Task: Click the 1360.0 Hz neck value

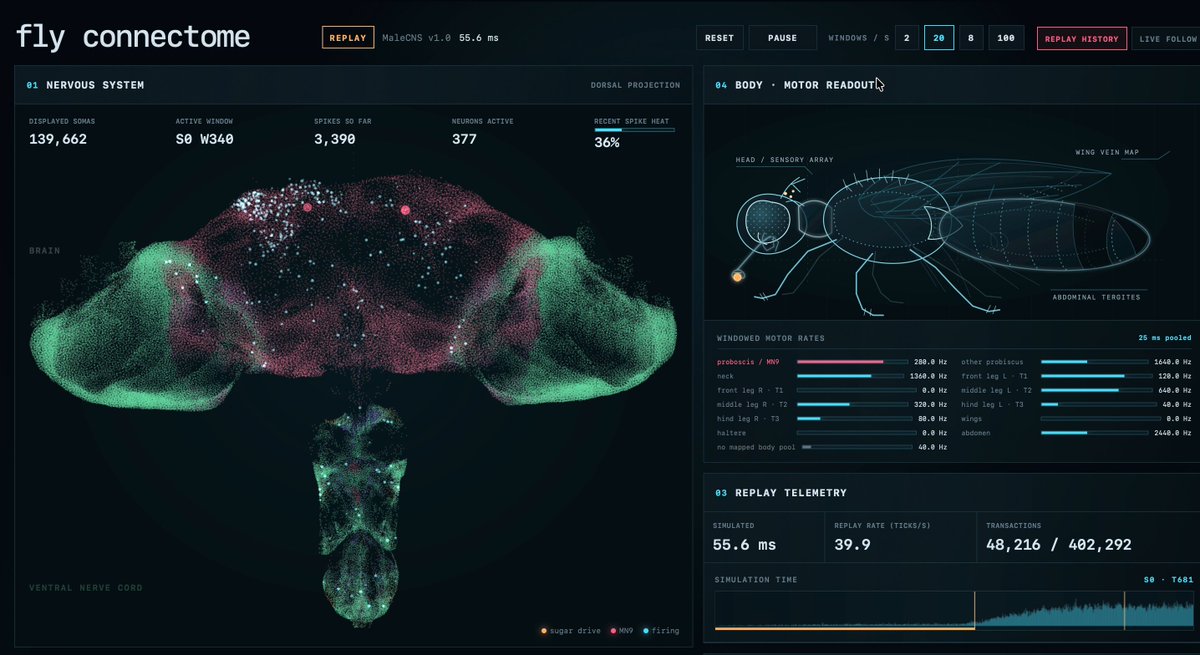Action: [930, 376]
